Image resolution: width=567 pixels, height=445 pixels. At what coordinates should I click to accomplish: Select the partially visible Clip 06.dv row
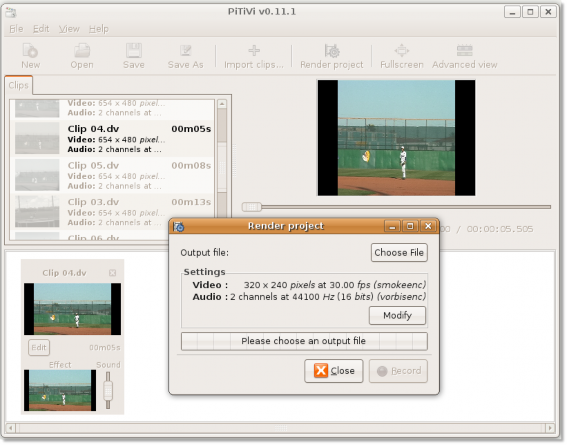[90, 236]
